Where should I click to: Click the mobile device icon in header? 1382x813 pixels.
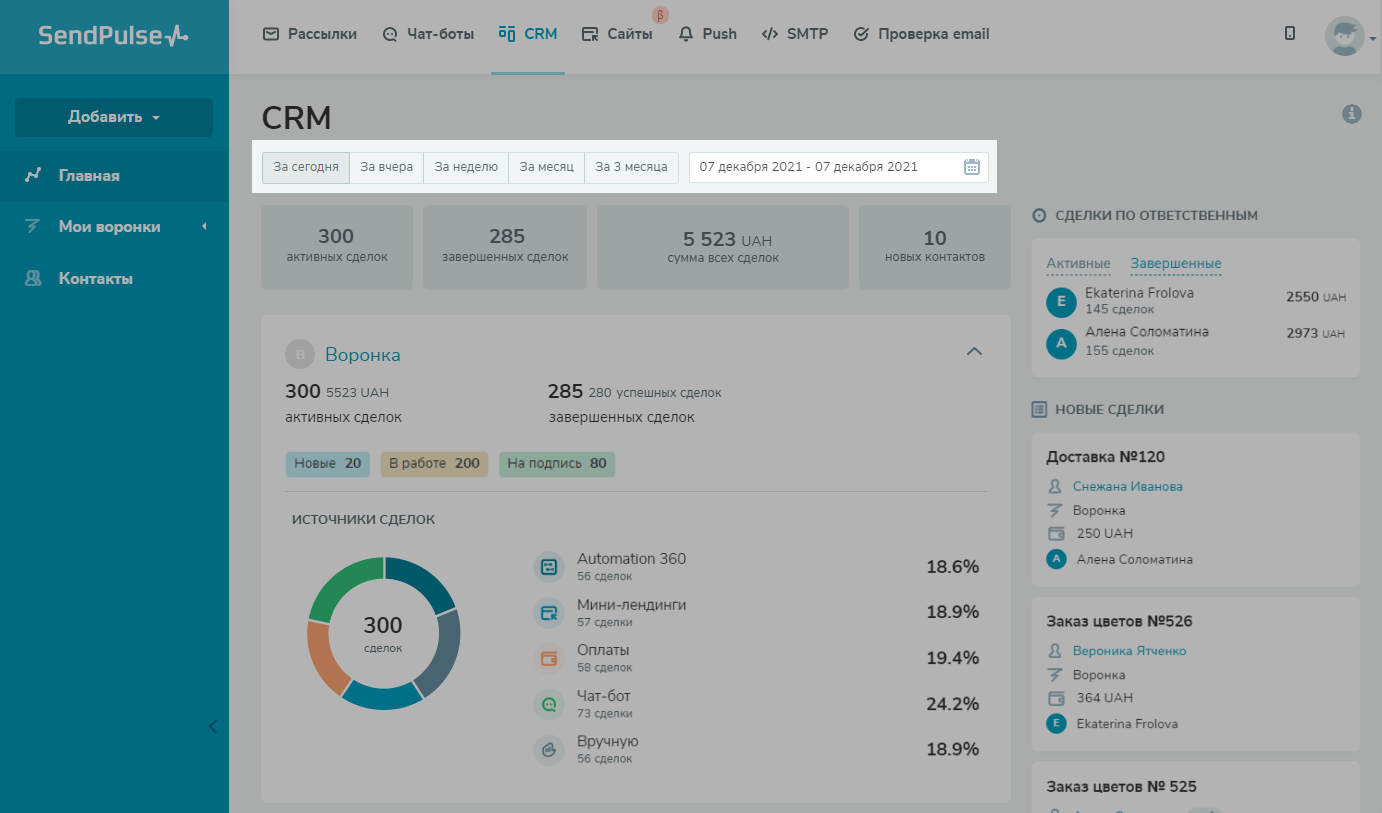pos(1290,33)
